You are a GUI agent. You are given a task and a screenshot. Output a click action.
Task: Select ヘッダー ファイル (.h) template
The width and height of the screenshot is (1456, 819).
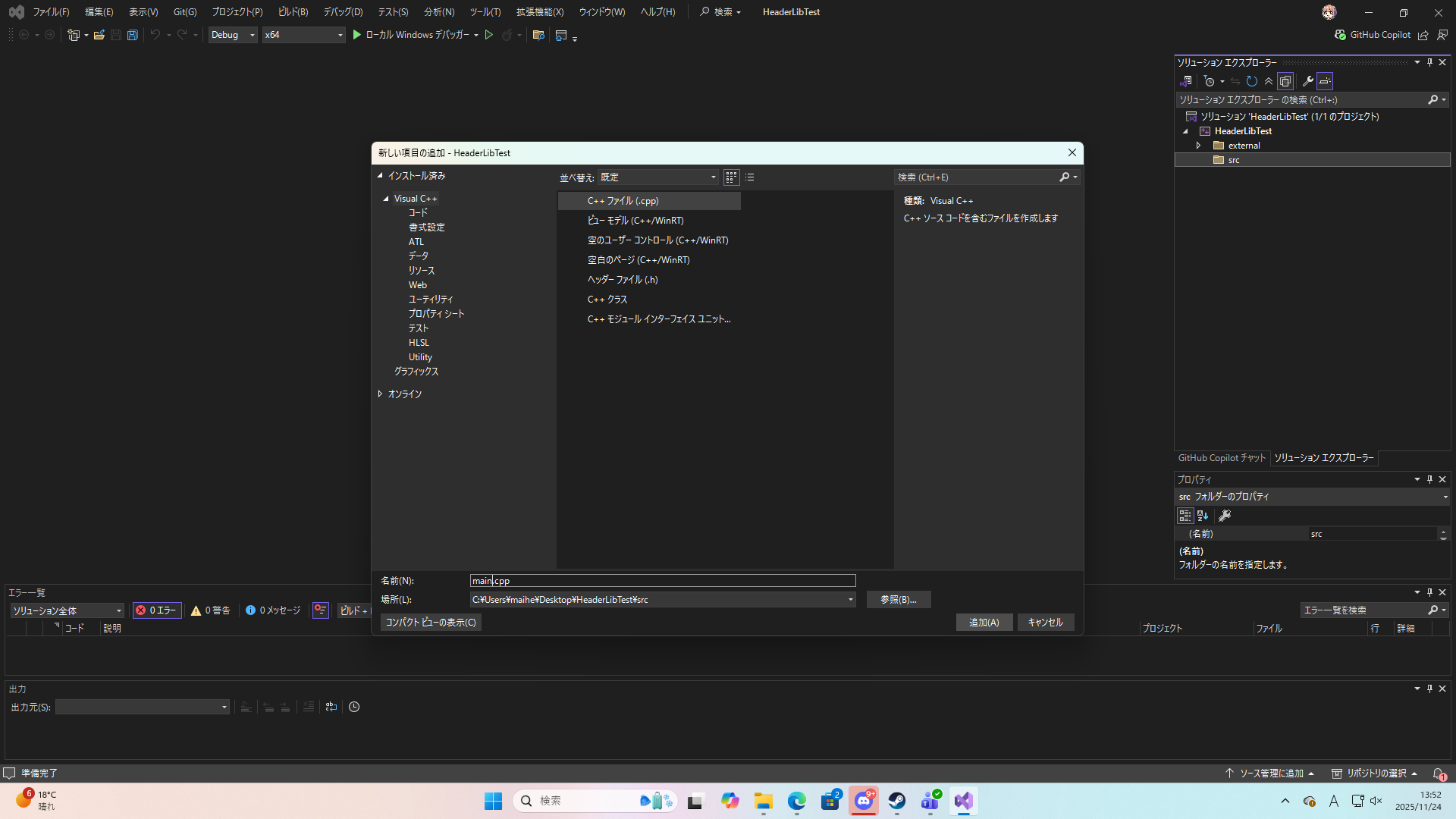point(623,280)
